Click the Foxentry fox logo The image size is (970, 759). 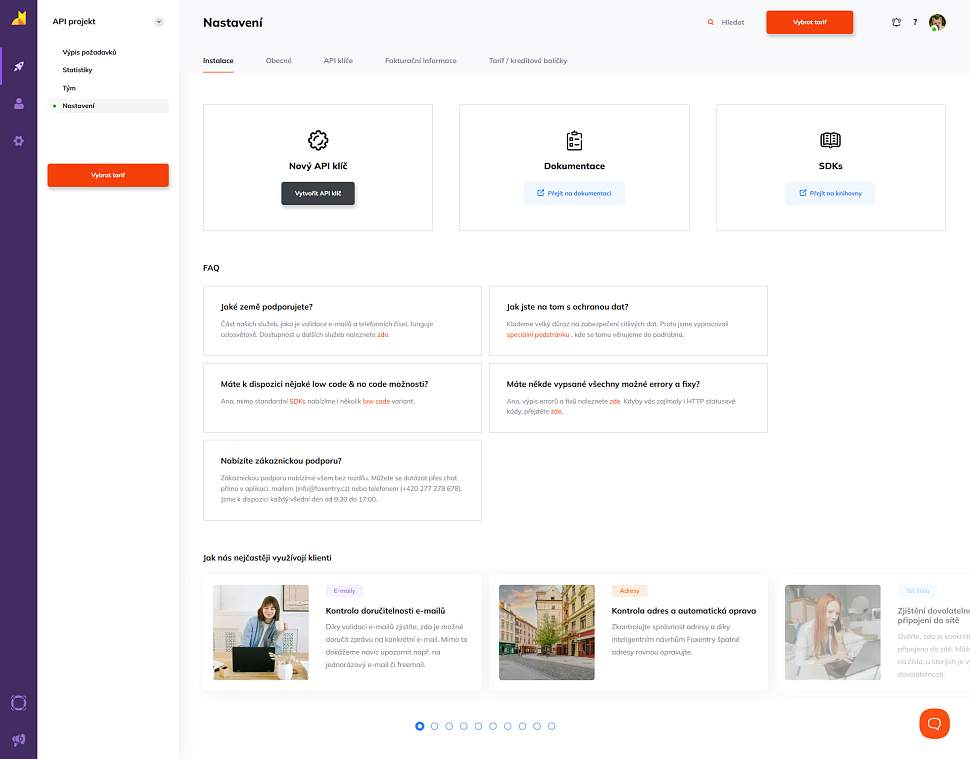(x=18, y=19)
